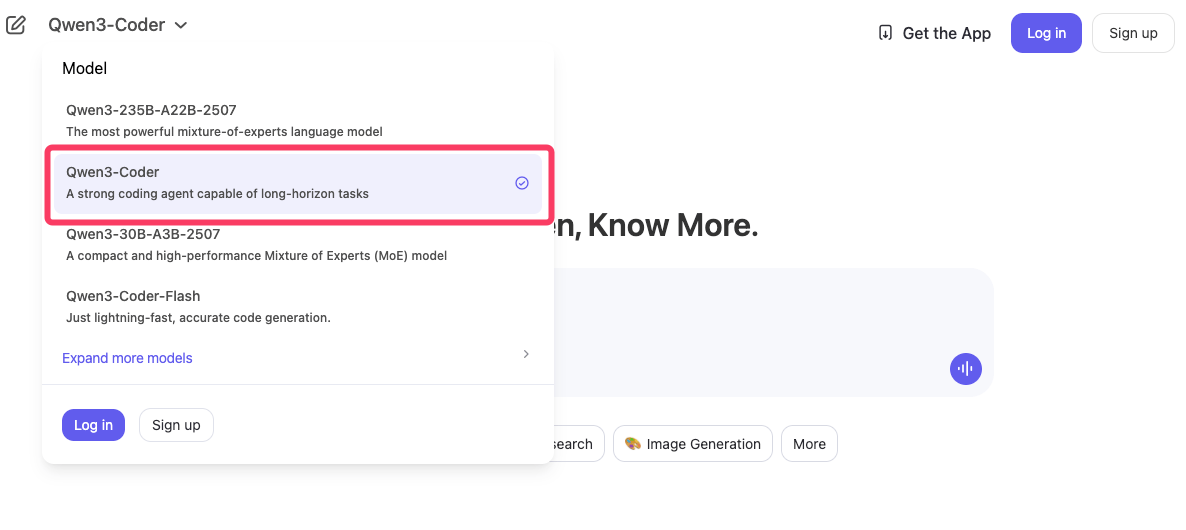The image size is (1186, 530).
Task: Click the Get the App download icon
Action: point(885,33)
